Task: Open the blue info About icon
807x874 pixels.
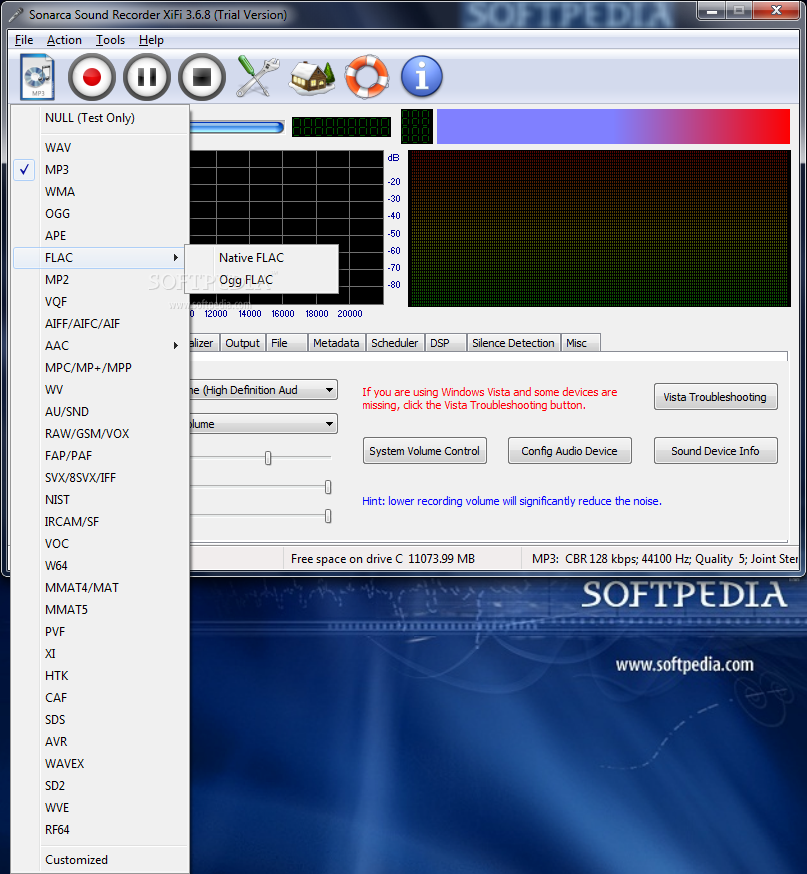Action: pos(422,76)
